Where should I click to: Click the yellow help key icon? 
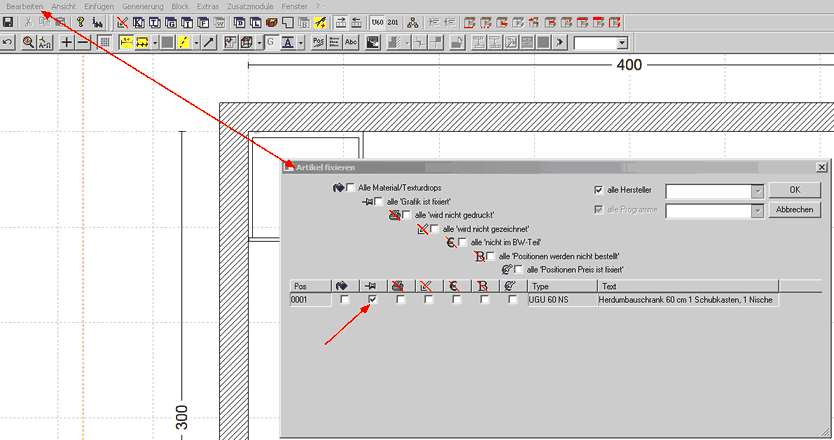[x=80, y=22]
